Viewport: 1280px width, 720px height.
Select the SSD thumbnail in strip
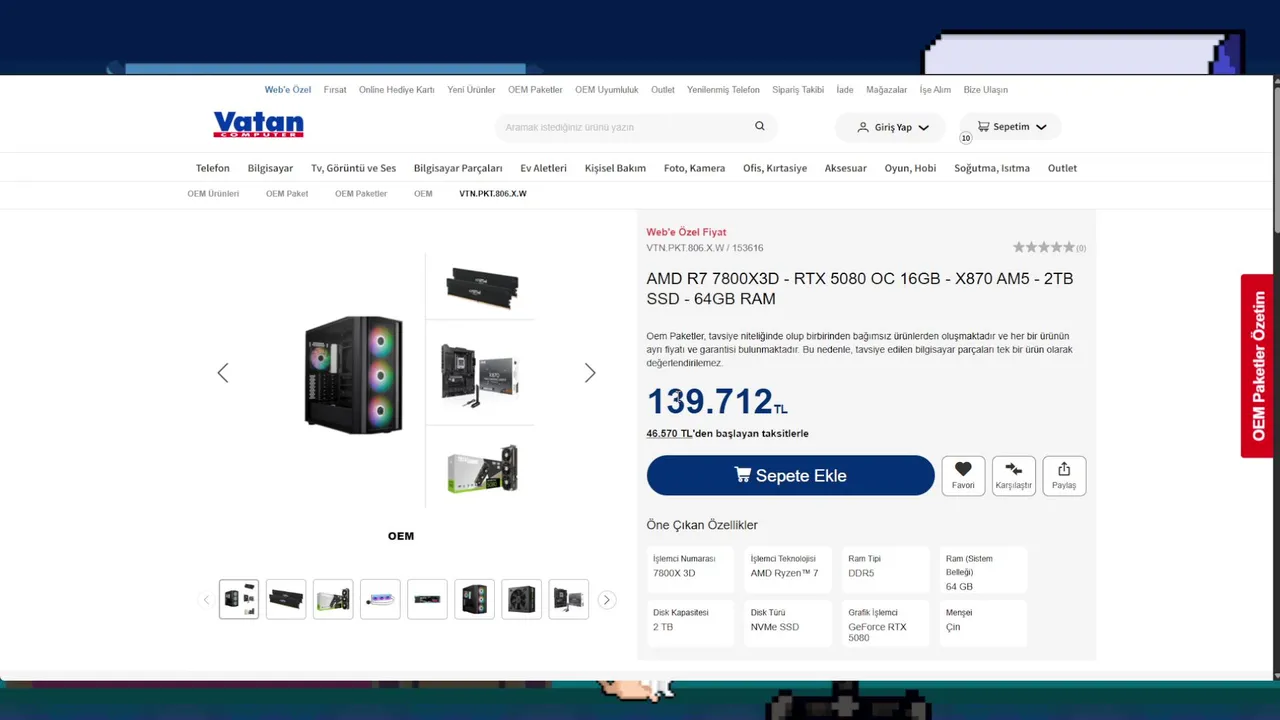click(x=427, y=599)
